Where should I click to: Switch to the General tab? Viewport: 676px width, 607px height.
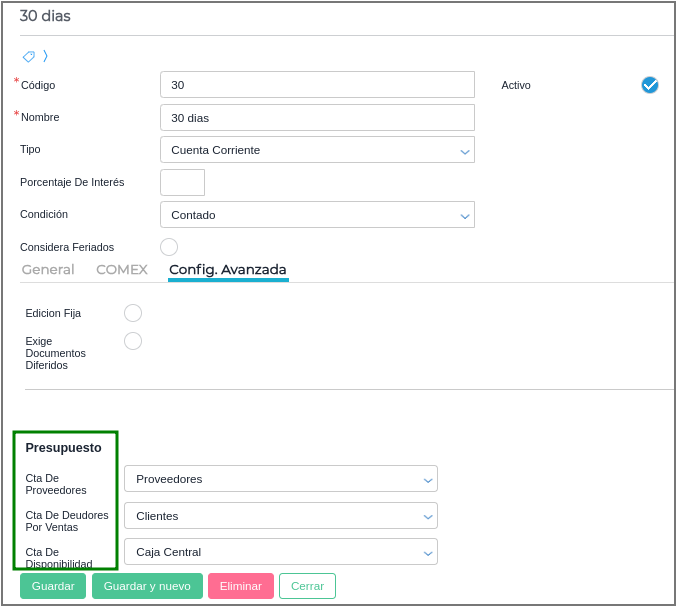click(48, 270)
